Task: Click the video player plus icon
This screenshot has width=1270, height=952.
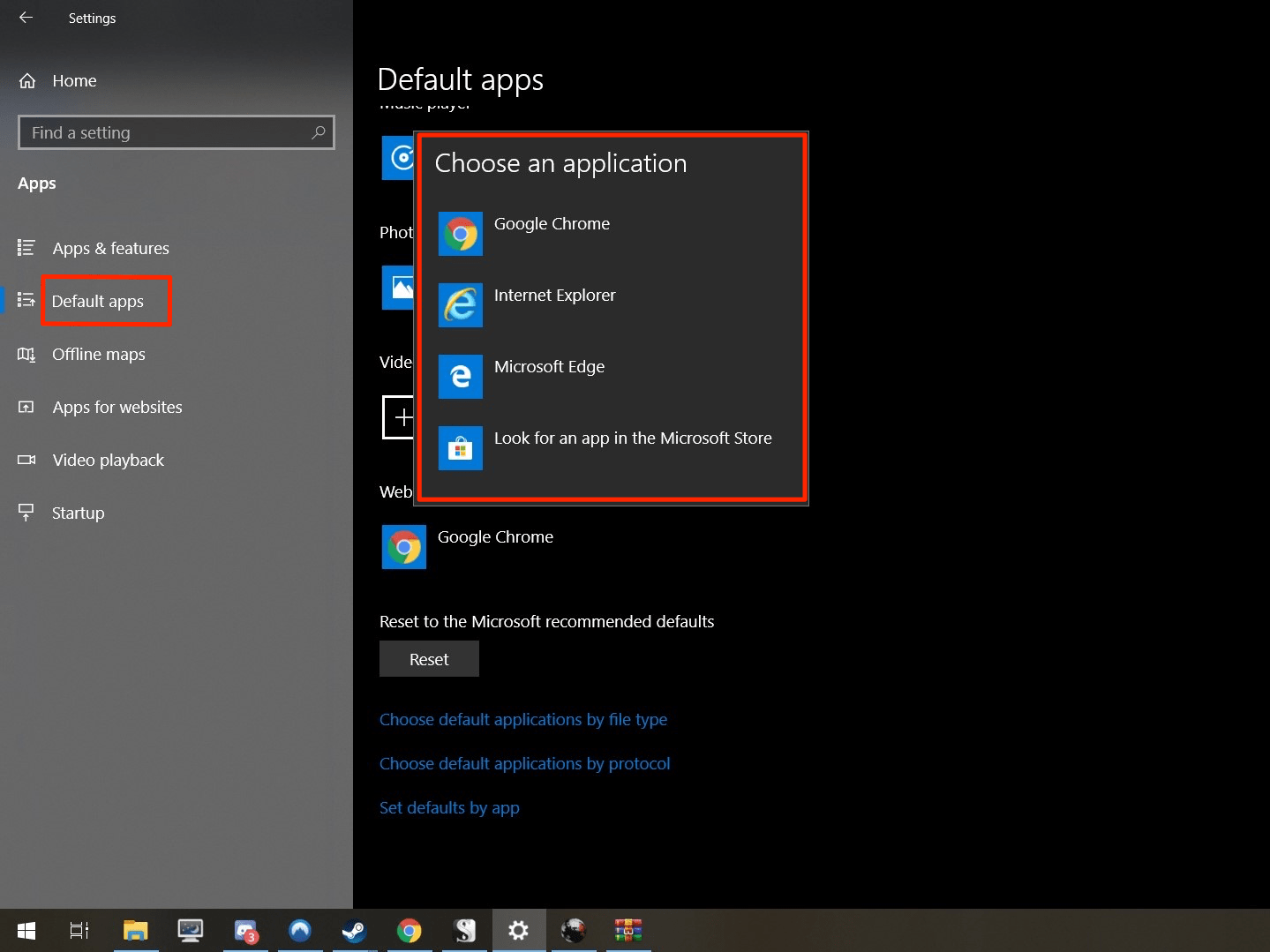Action: tap(399, 417)
